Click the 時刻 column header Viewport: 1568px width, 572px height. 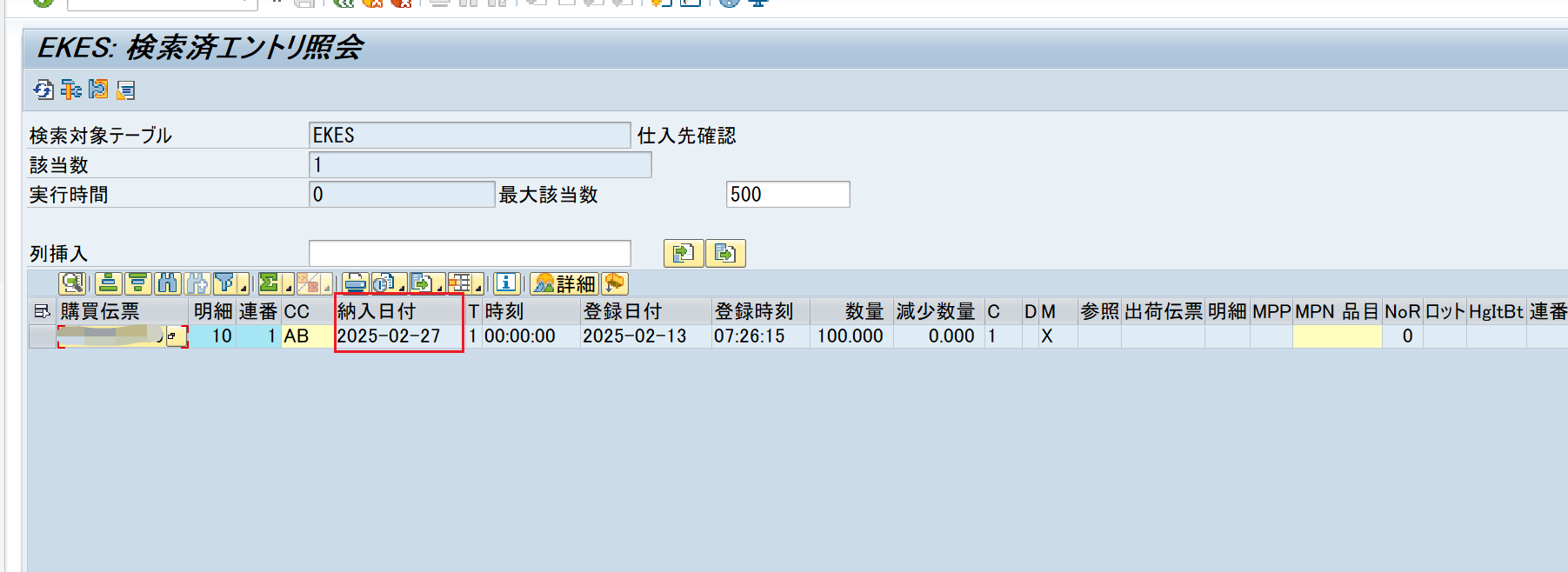point(530,311)
